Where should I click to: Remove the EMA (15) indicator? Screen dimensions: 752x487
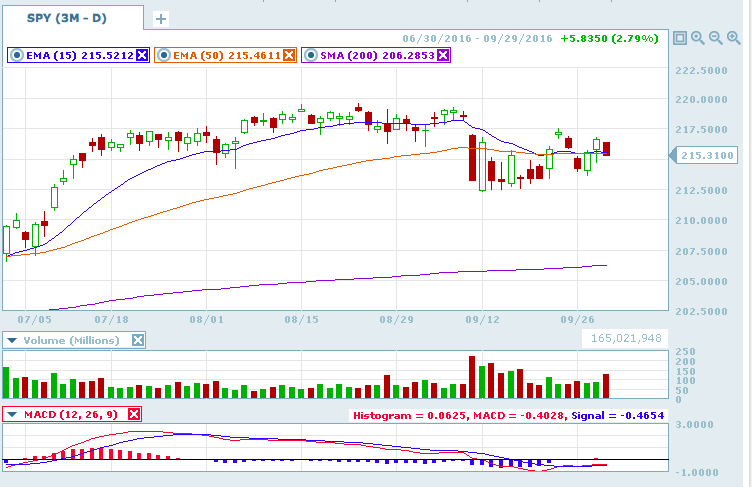(142, 55)
